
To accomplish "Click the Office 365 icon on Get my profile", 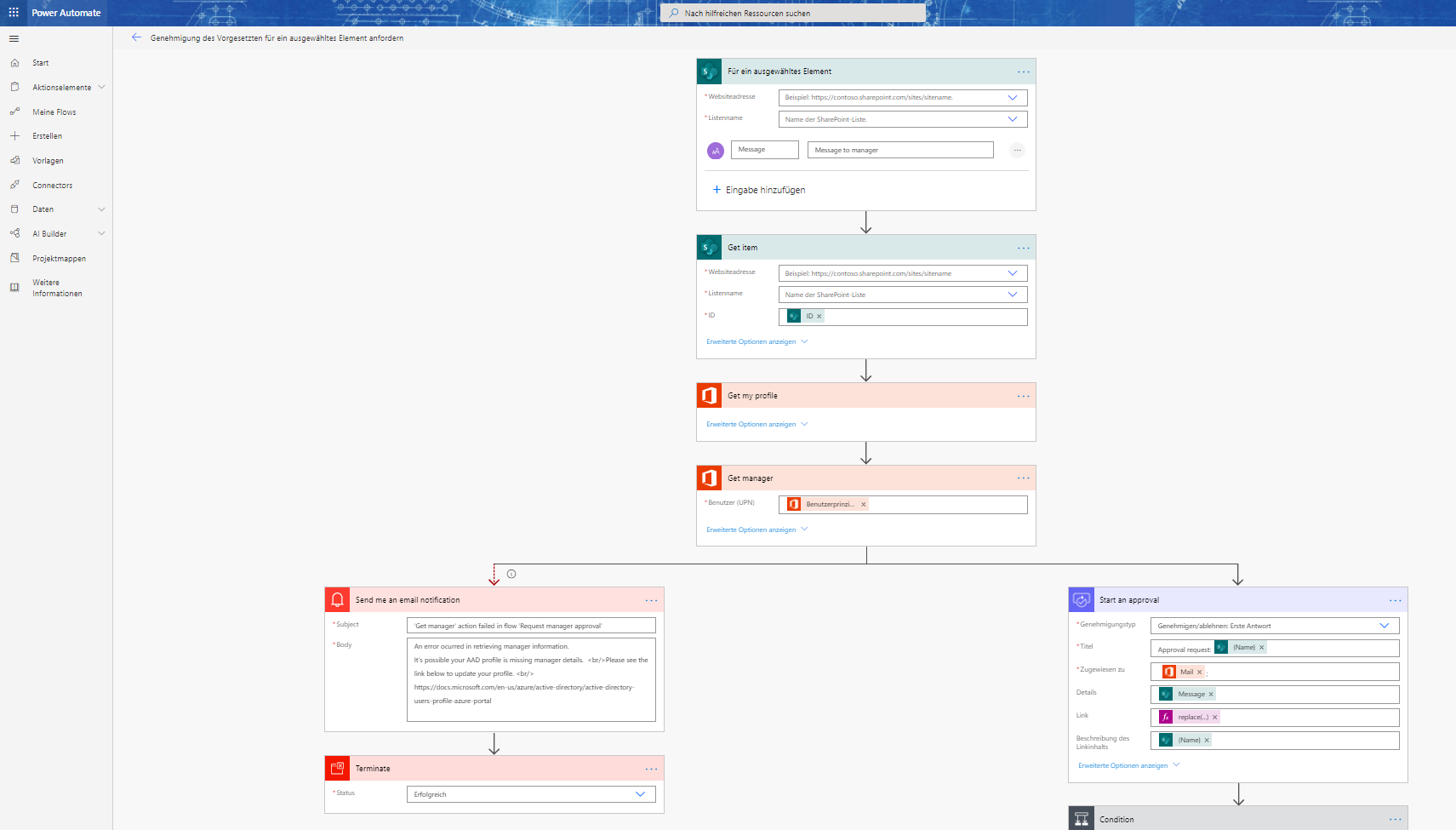I will pyautogui.click(x=709, y=395).
